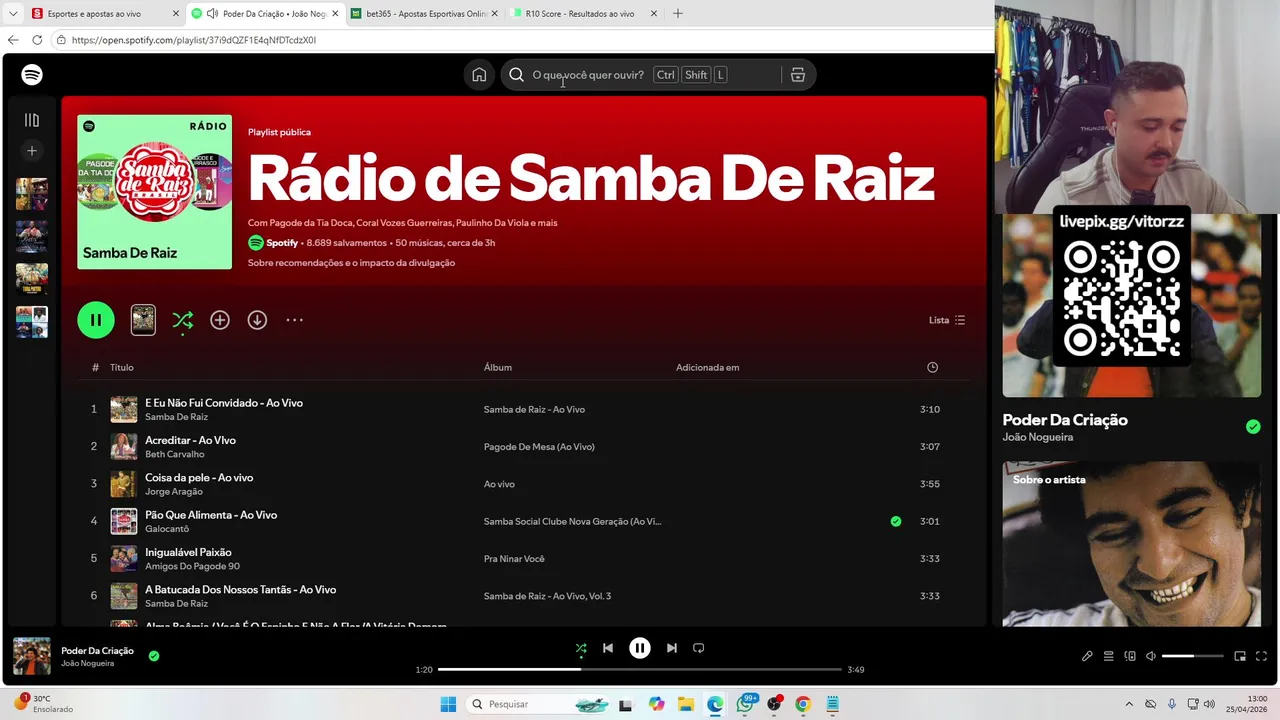The image size is (1280, 720).
Task: Open the Browse icon beside search
Action: (x=798, y=75)
